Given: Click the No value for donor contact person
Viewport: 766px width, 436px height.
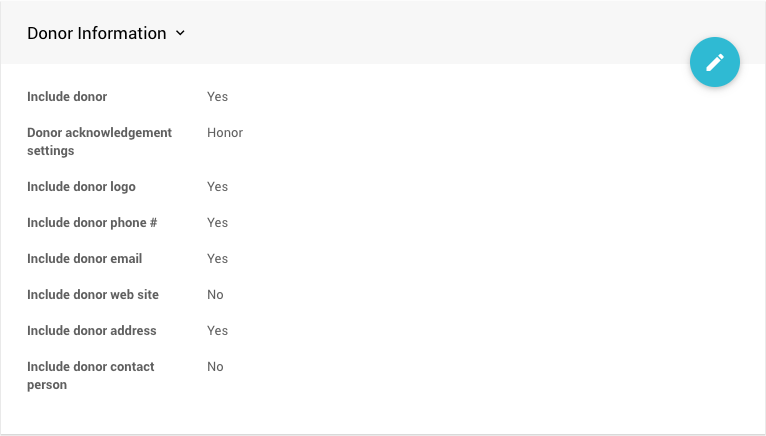Looking at the screenshot, I should point(215,367).
